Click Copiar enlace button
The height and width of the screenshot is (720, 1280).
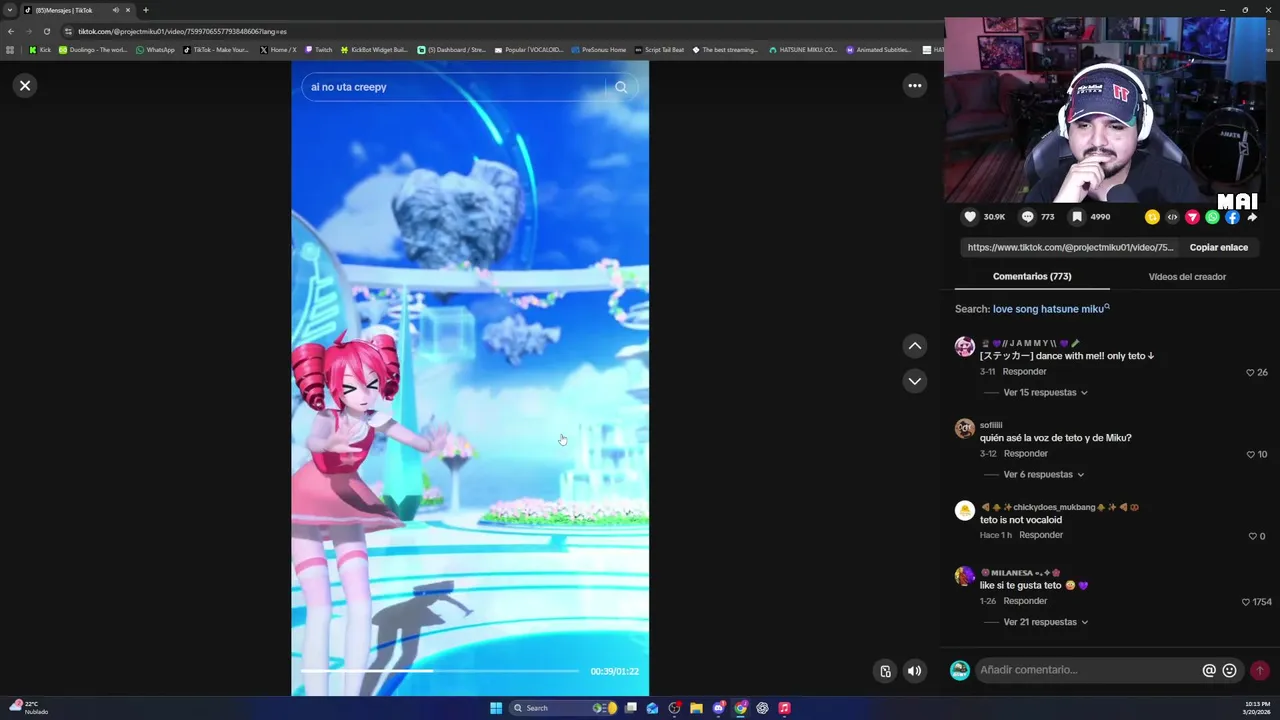1218,247
